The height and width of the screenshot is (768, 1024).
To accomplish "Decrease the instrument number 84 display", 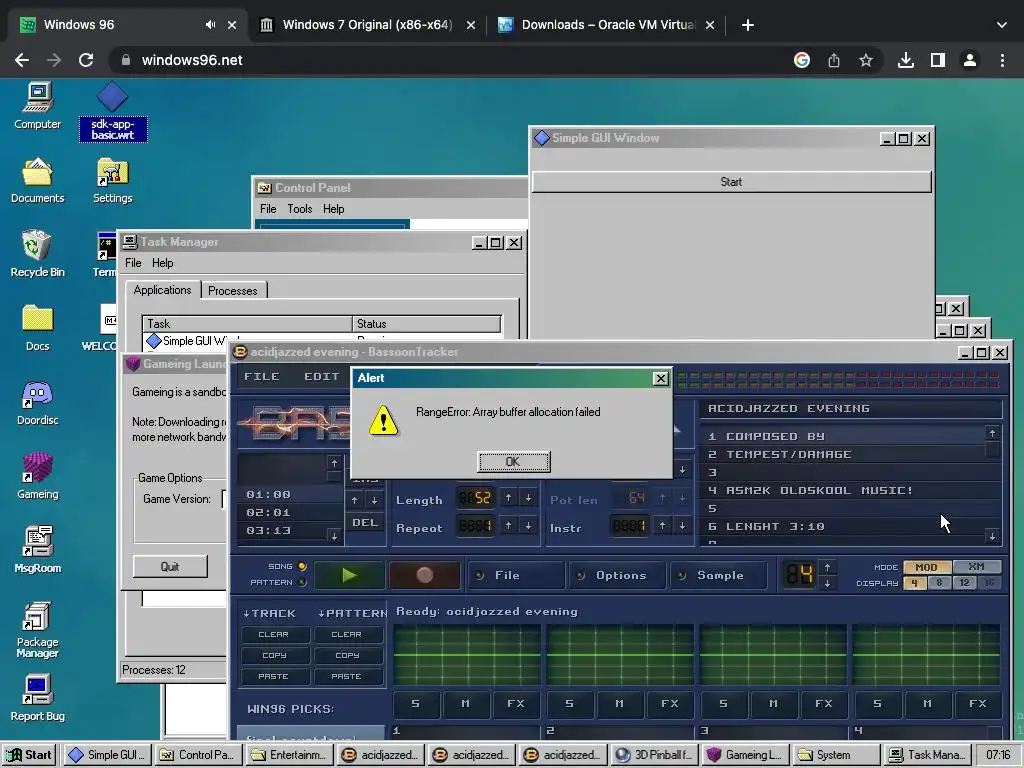I will 827,583.
